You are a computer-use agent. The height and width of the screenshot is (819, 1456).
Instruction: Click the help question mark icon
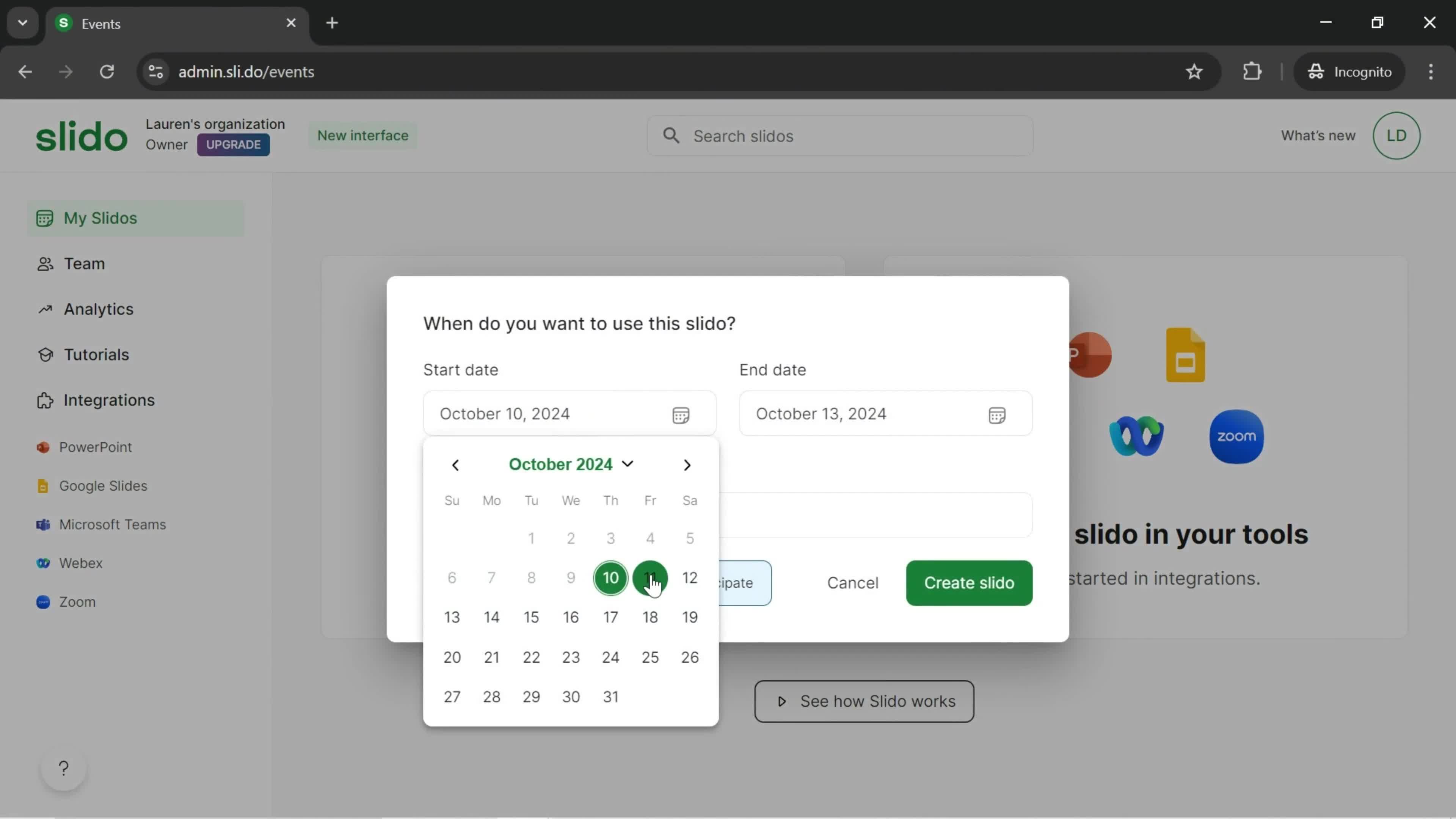tap(62, 768)
